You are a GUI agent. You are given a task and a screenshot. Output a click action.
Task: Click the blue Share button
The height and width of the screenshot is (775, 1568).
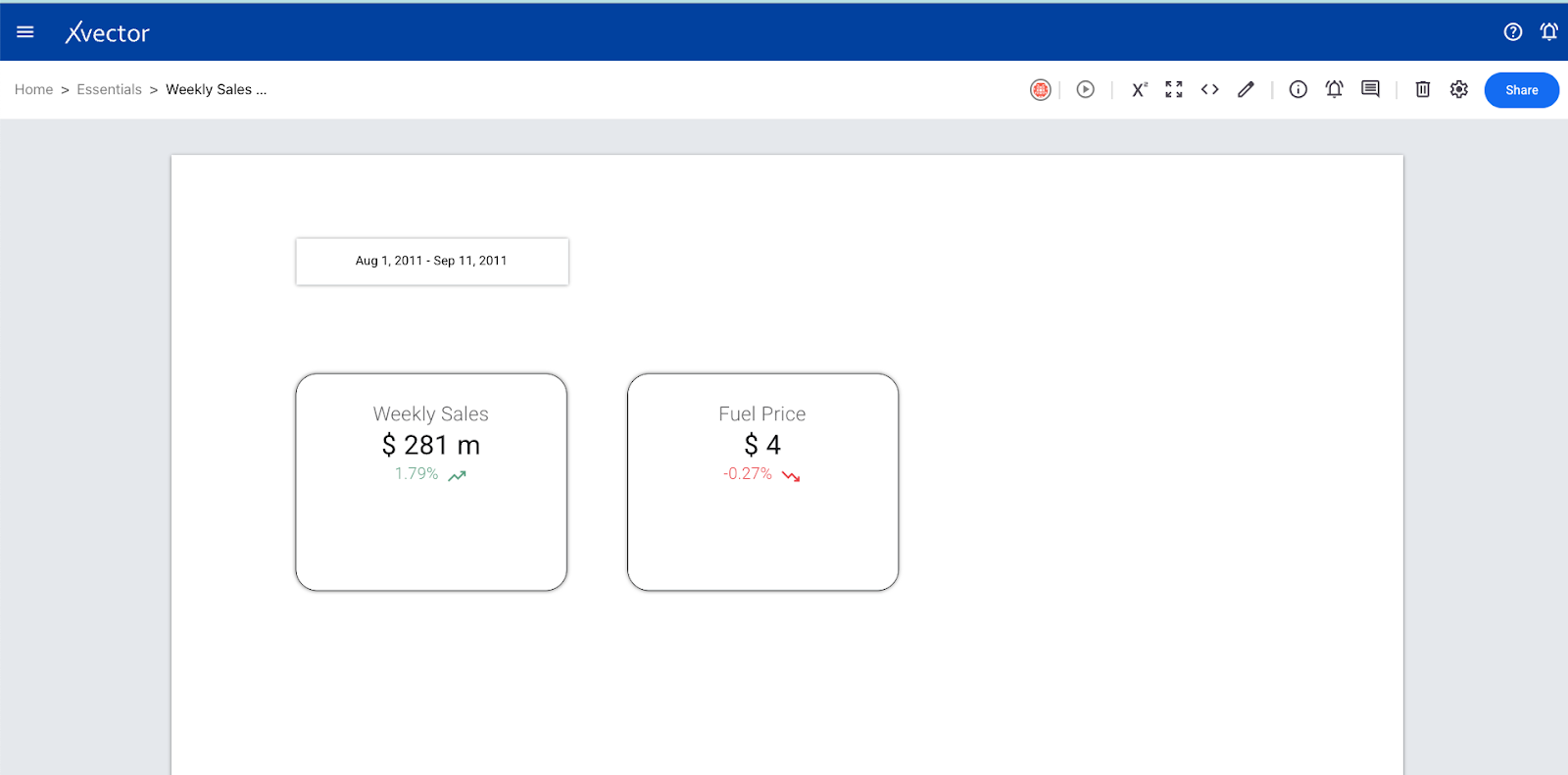pos(1521,90)
